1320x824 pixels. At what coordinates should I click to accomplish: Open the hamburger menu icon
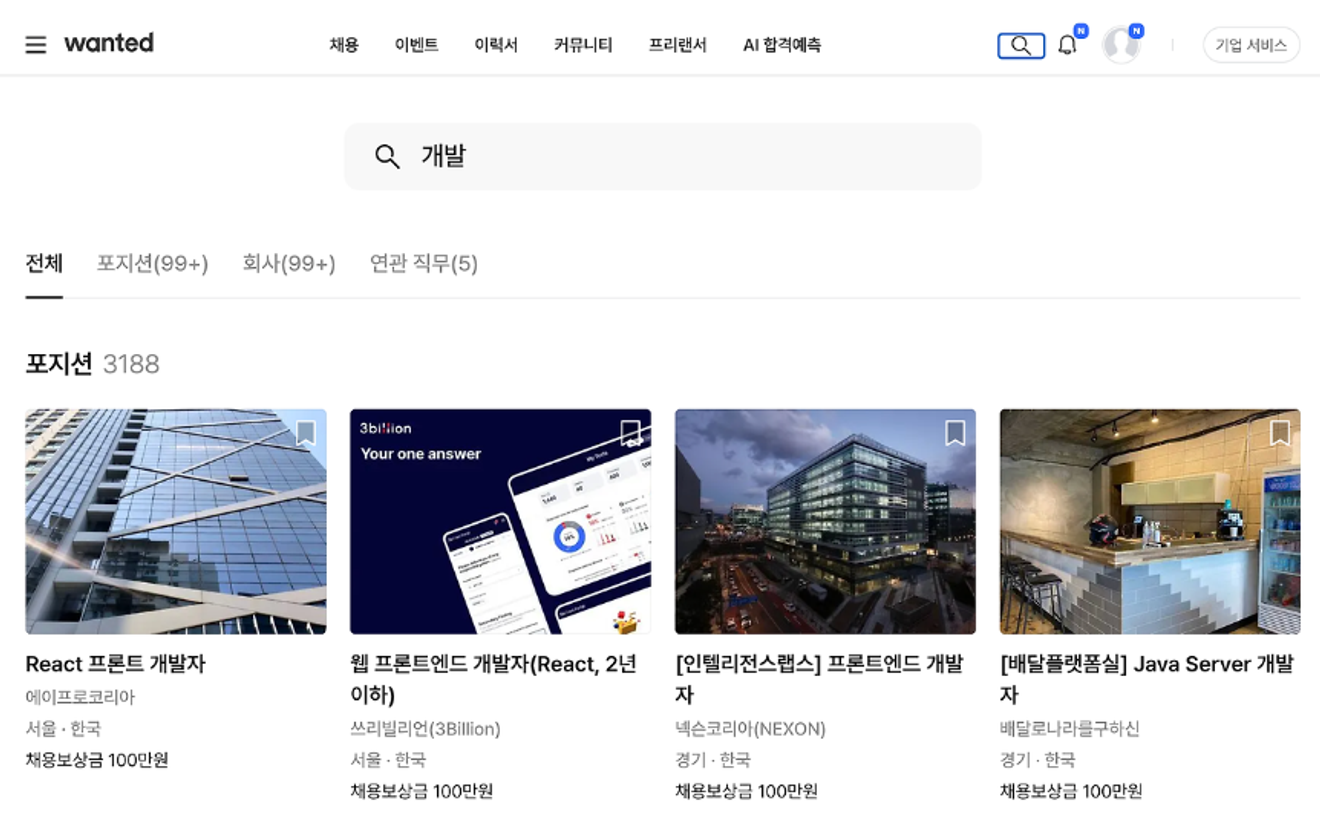pyautogui.click(x=36, y=45)
